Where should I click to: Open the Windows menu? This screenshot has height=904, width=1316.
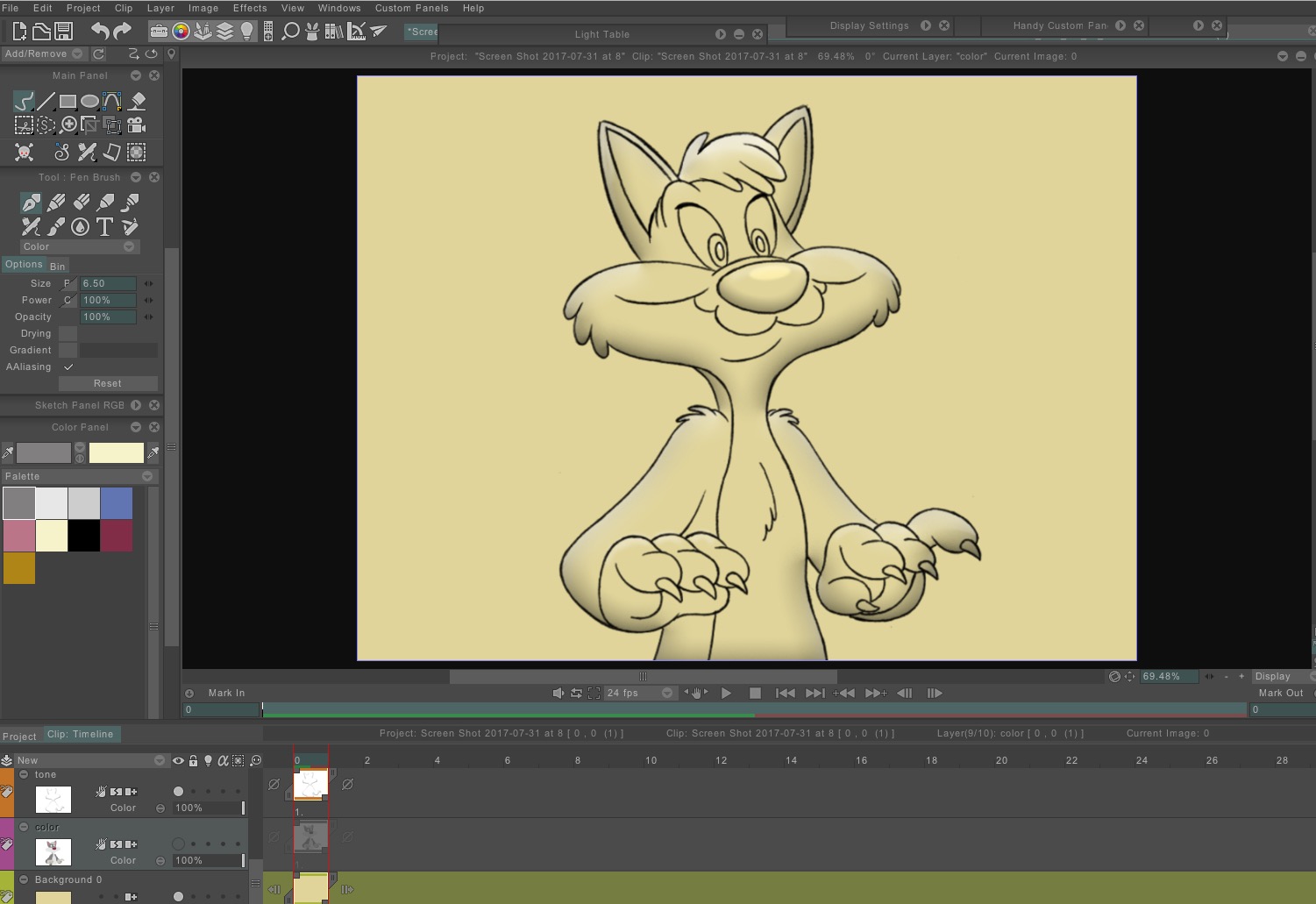339,8
